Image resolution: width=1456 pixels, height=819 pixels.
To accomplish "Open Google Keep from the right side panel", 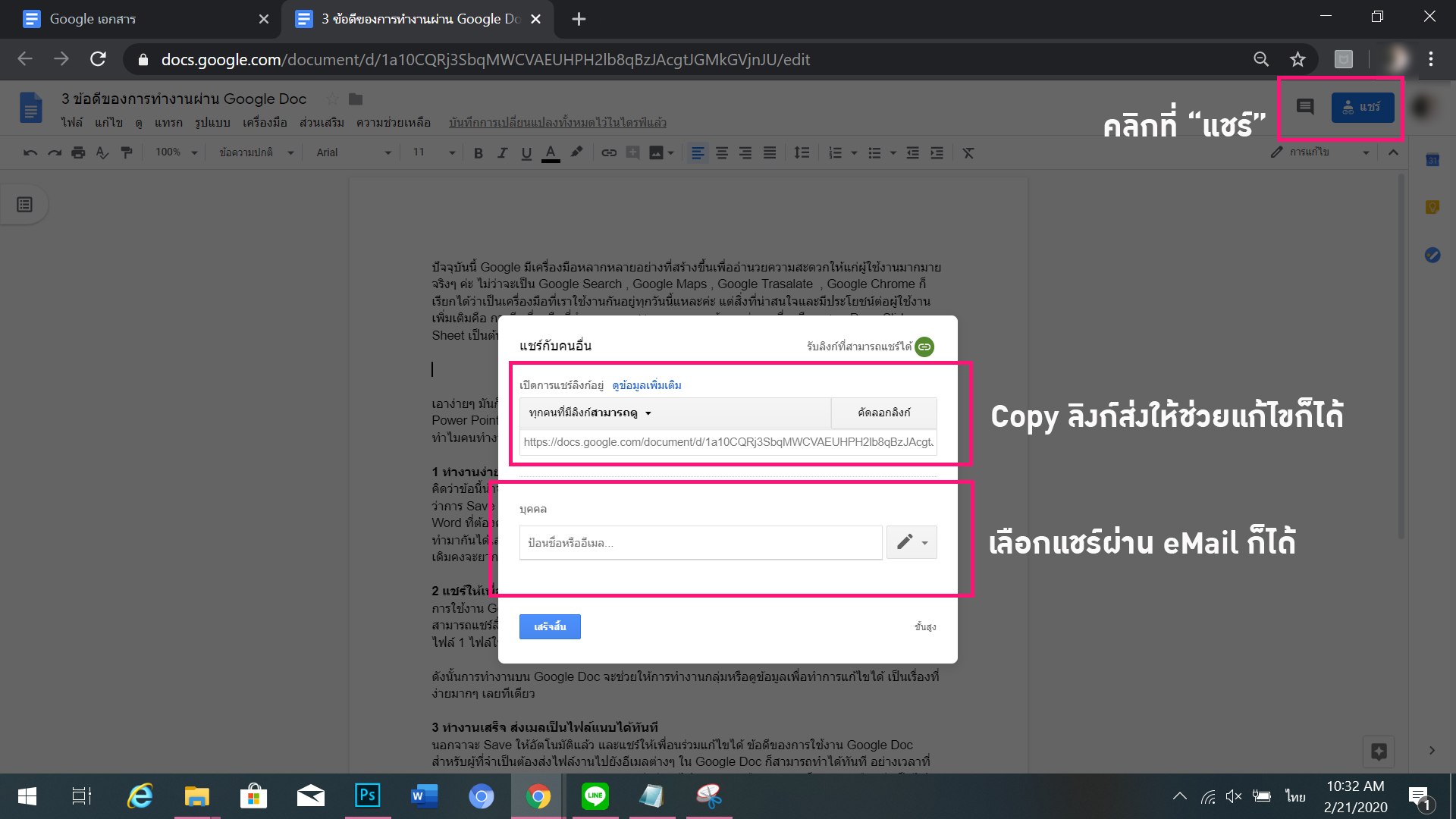I will coord(1433,206).
